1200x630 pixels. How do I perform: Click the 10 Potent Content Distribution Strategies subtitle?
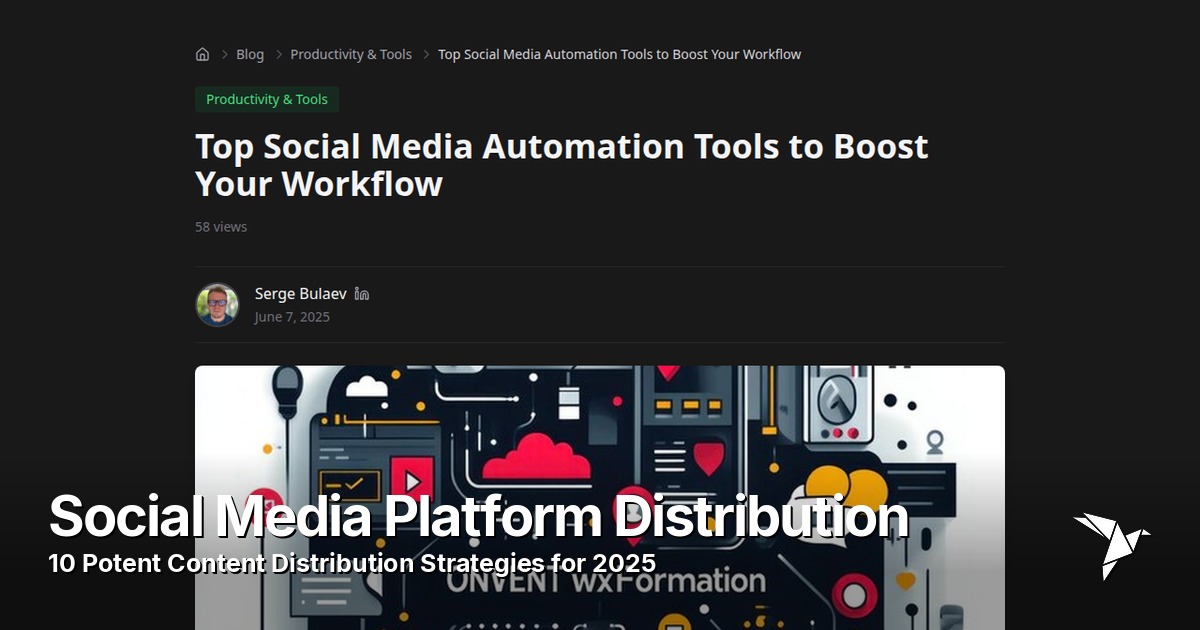tap(352, 563)
